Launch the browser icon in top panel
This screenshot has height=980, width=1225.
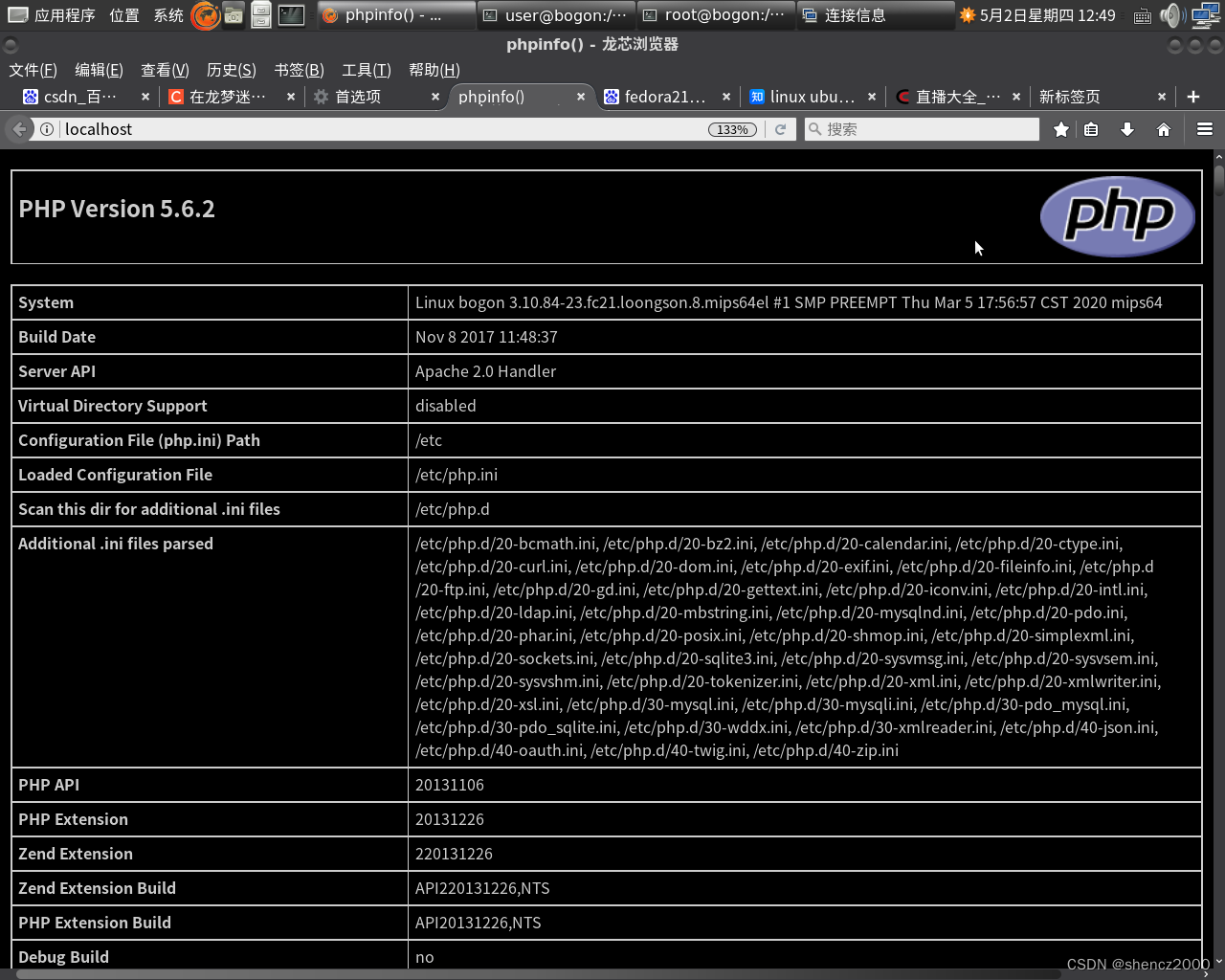(205, 15)
